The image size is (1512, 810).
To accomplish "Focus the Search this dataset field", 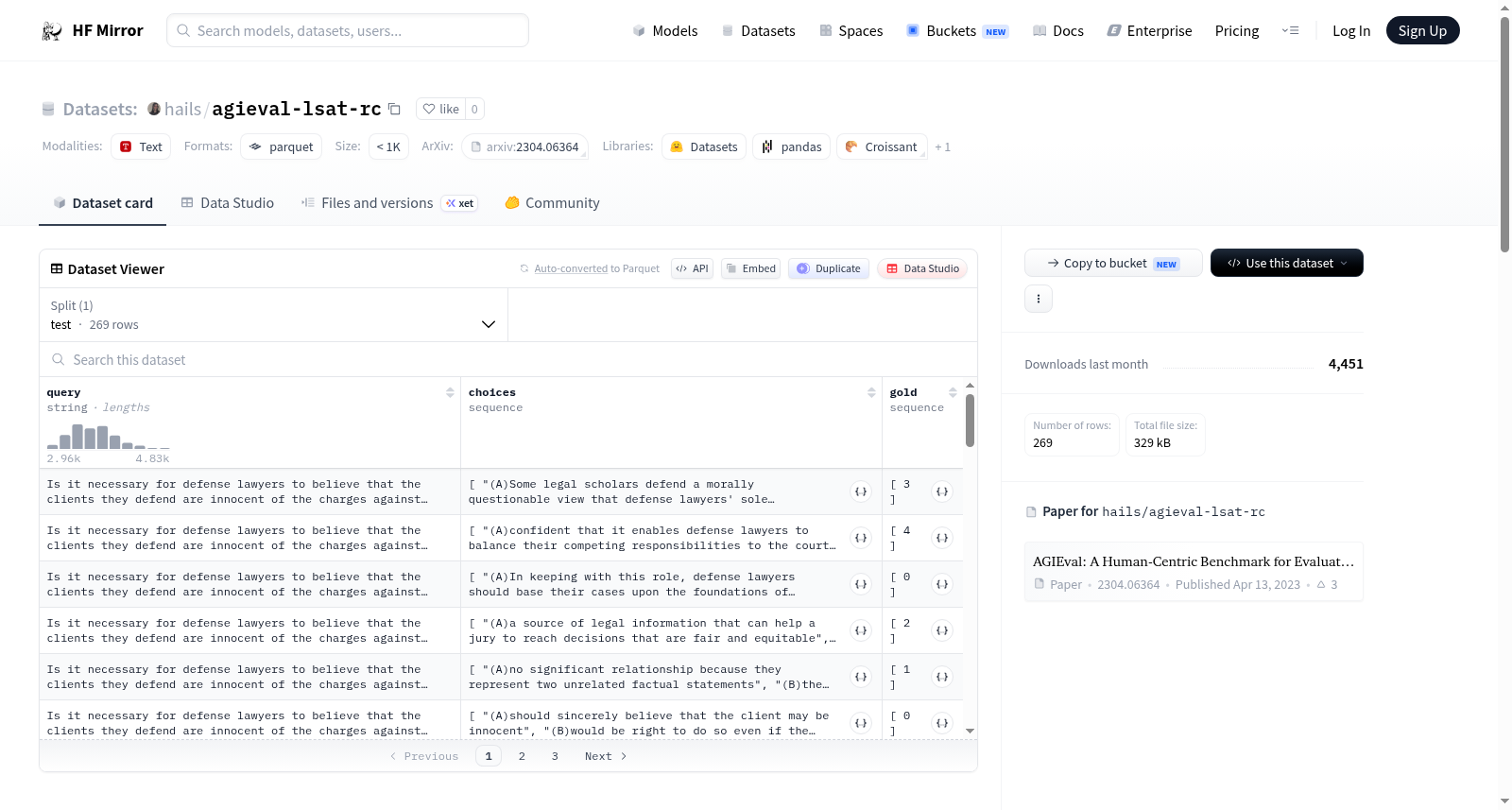I will 508,359.
